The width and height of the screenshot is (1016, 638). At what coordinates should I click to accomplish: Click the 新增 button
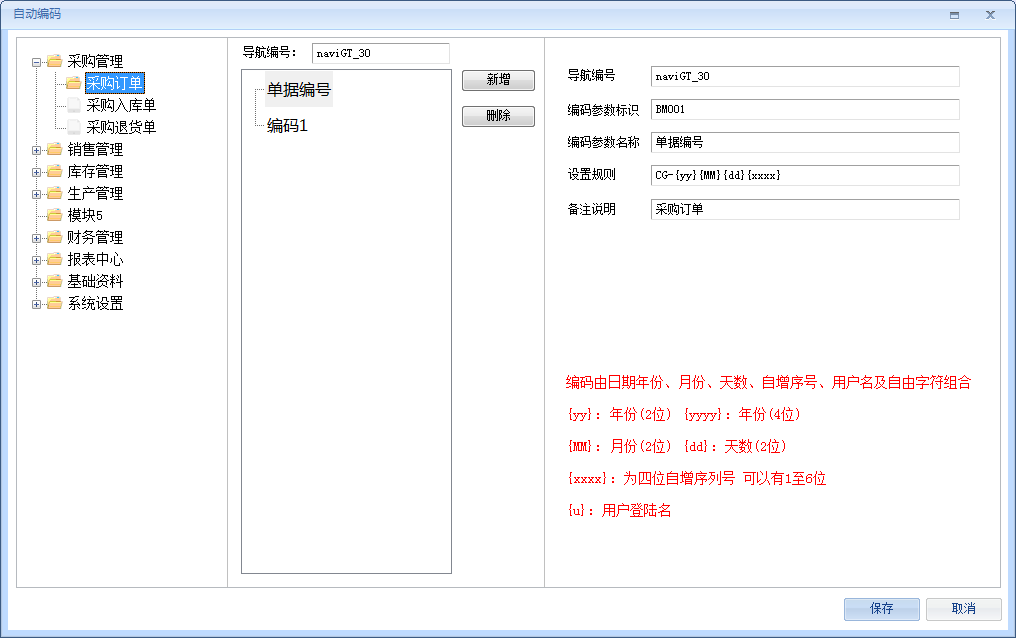tap(498, 80)
